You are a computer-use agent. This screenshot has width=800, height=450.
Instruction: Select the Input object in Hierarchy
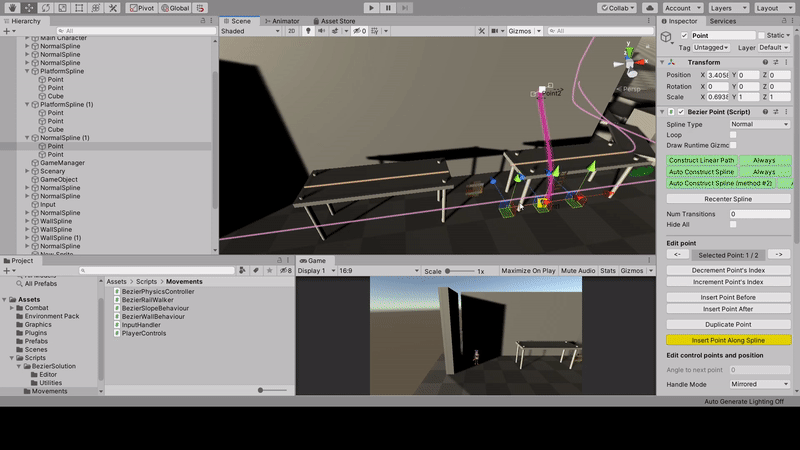pos(47,204)
